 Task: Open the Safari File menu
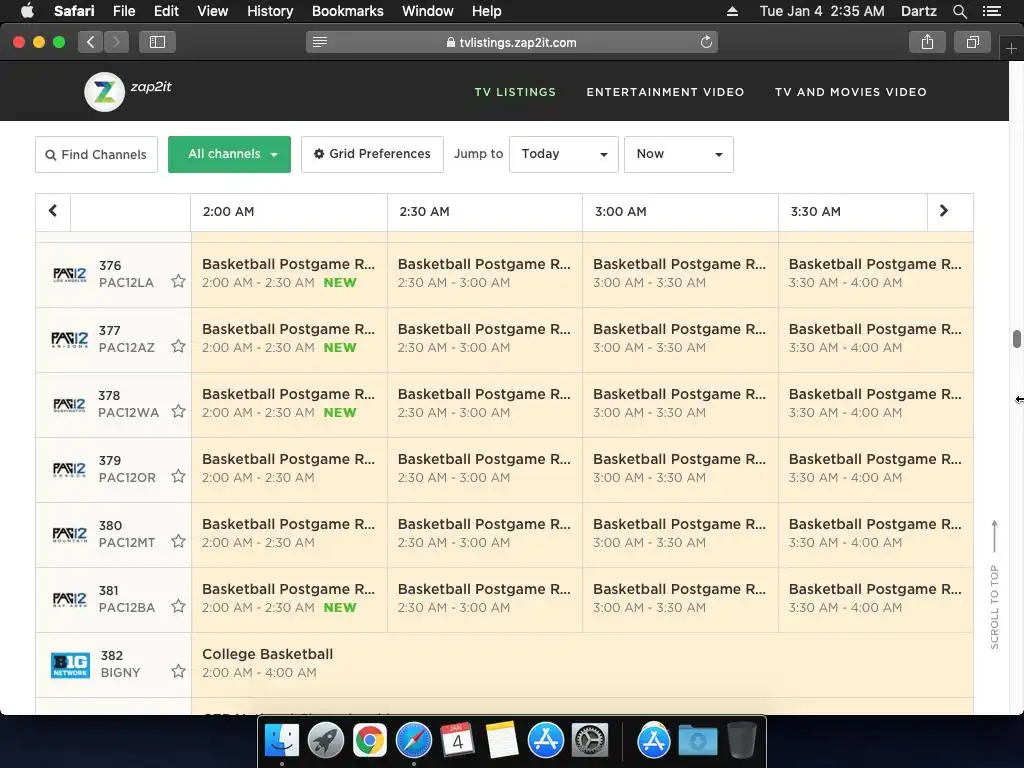pyautogui.click(x=123, y=11)
